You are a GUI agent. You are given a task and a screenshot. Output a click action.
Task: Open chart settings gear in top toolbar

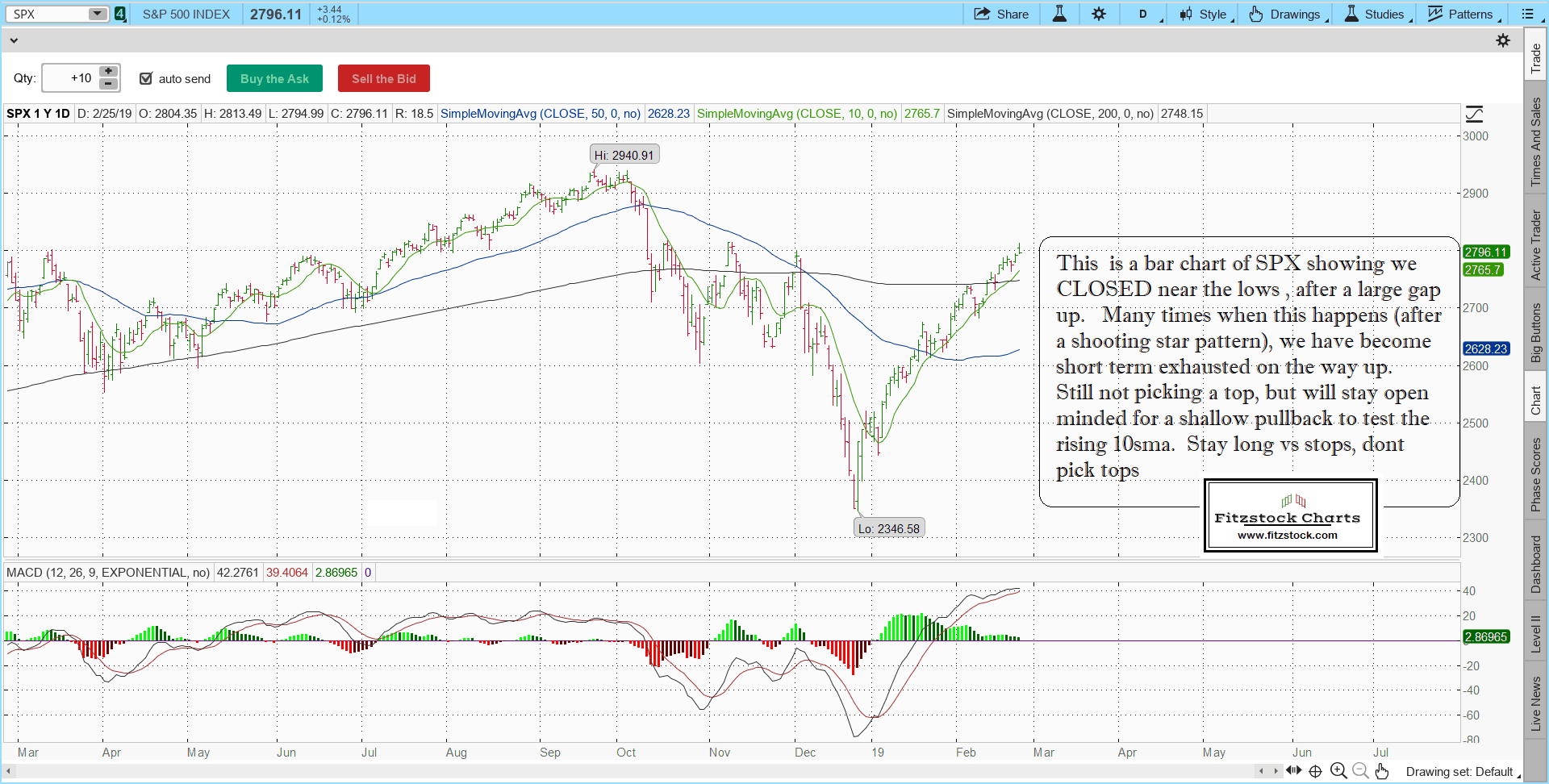[1099, 14]
